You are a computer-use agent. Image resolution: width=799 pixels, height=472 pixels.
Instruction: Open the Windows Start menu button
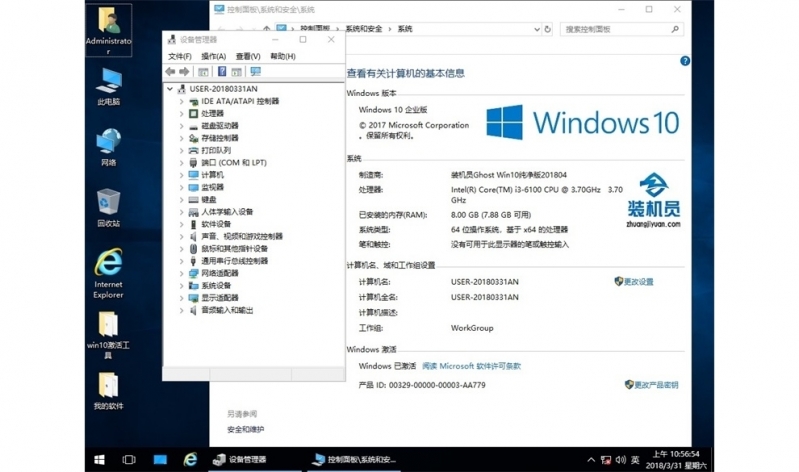(x=100, y=459)
